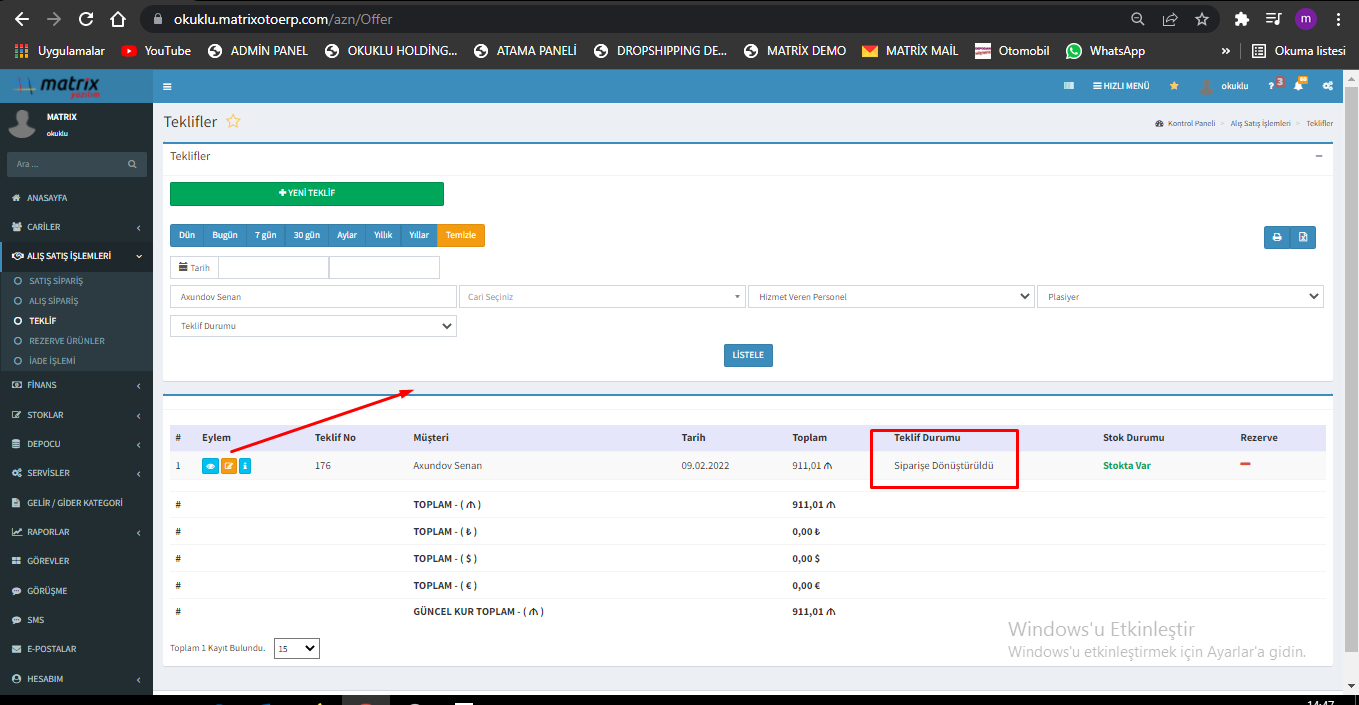
Task: Click the green YENİ TEKLİF button
Action: click(x=306, y=194)
